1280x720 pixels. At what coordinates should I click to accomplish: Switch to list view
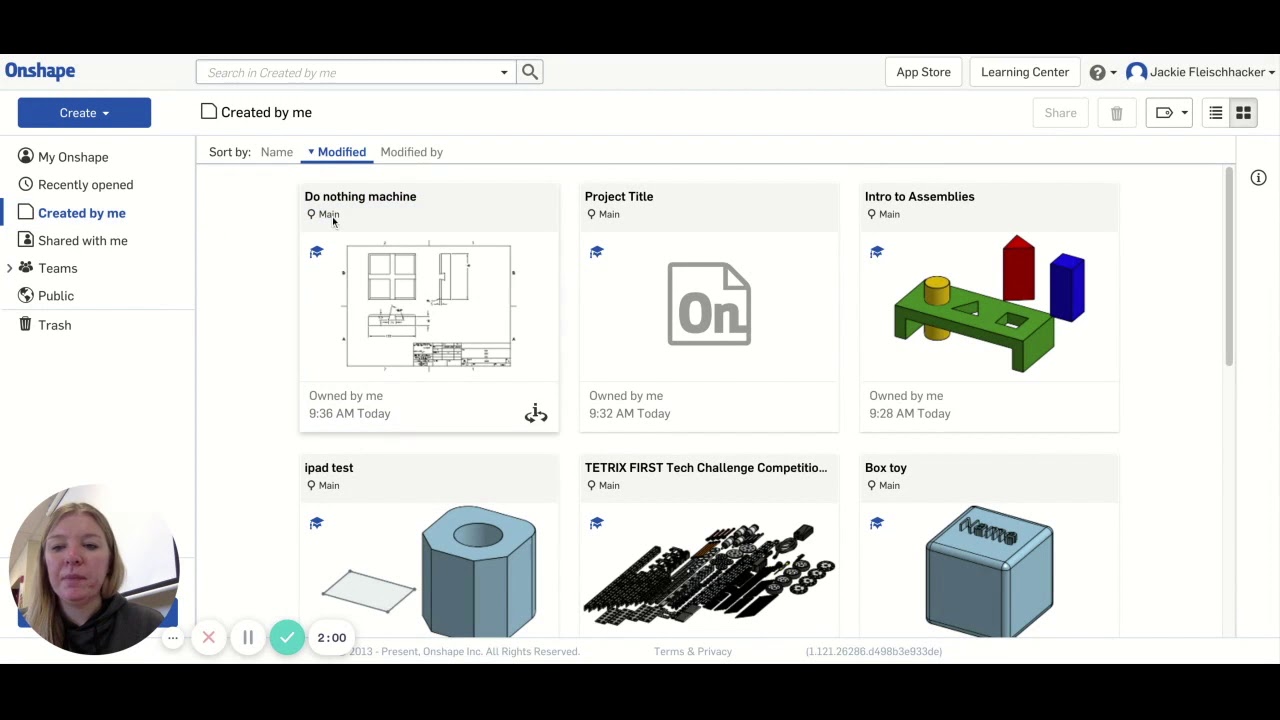pos(1215,113)
